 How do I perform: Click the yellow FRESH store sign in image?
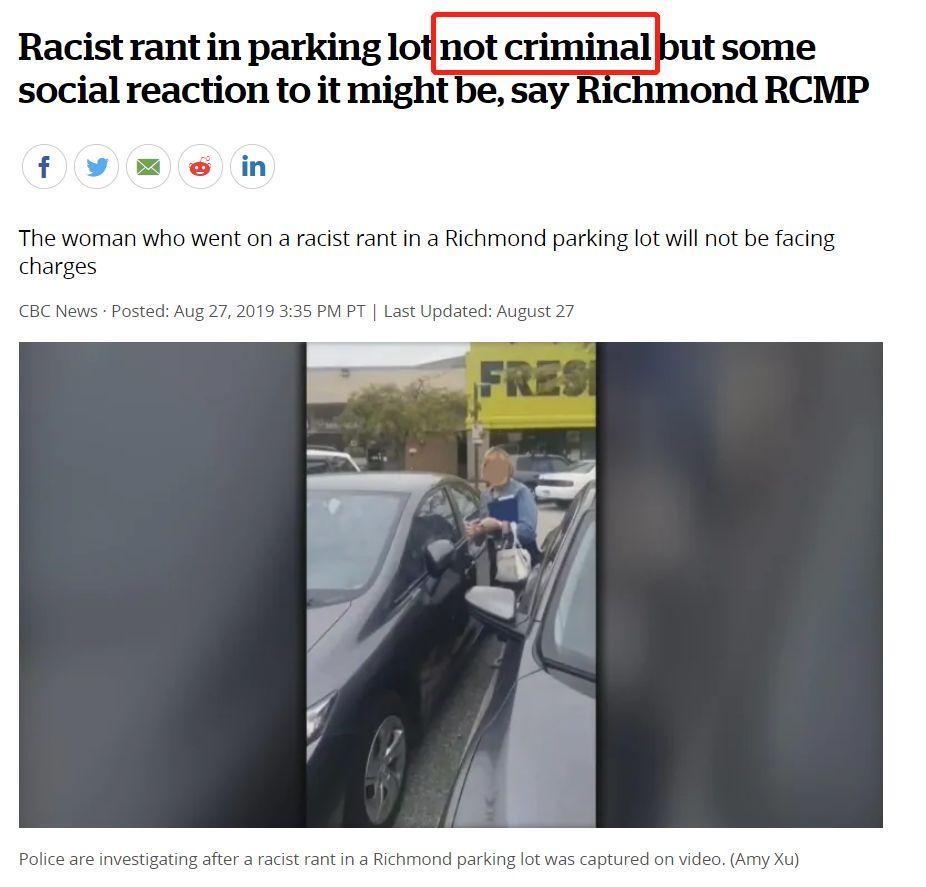(533, 384)
